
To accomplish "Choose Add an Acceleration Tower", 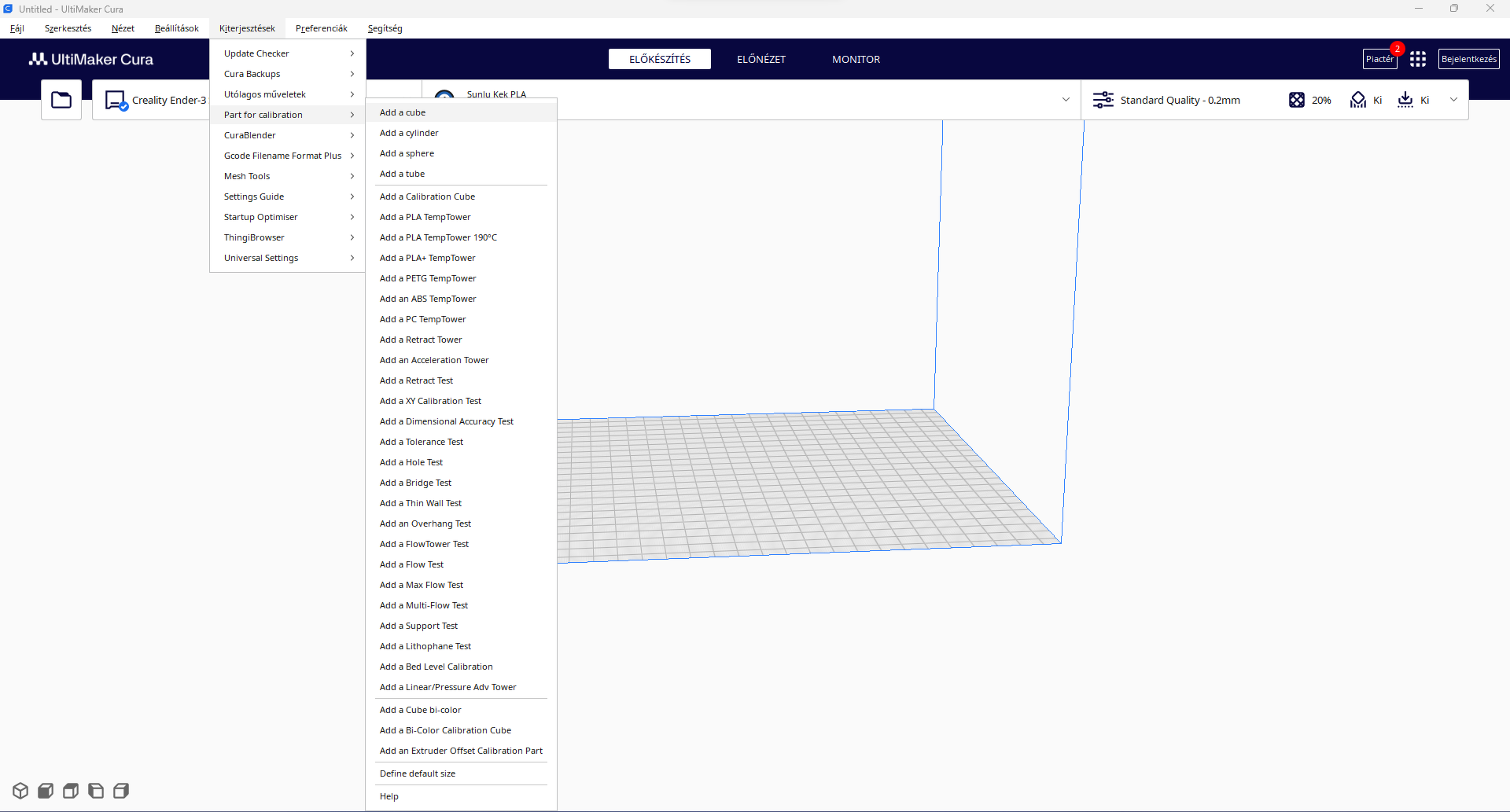I will point(462,360).
